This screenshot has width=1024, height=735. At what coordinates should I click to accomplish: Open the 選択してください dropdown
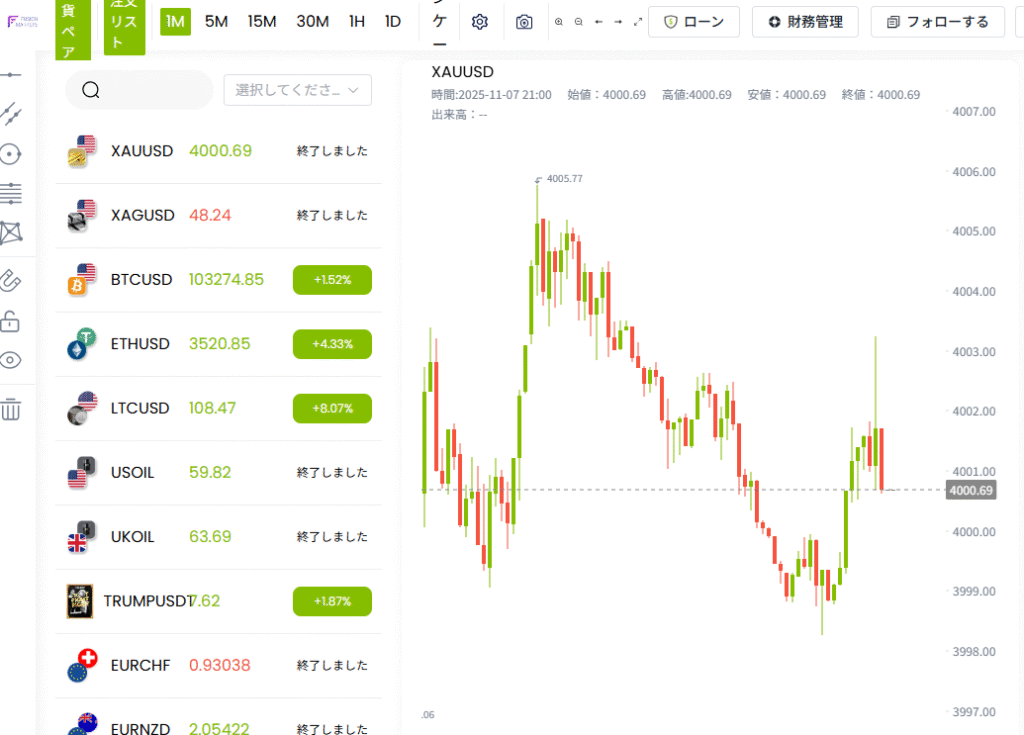pyautogui.click(x=297, y=90)
